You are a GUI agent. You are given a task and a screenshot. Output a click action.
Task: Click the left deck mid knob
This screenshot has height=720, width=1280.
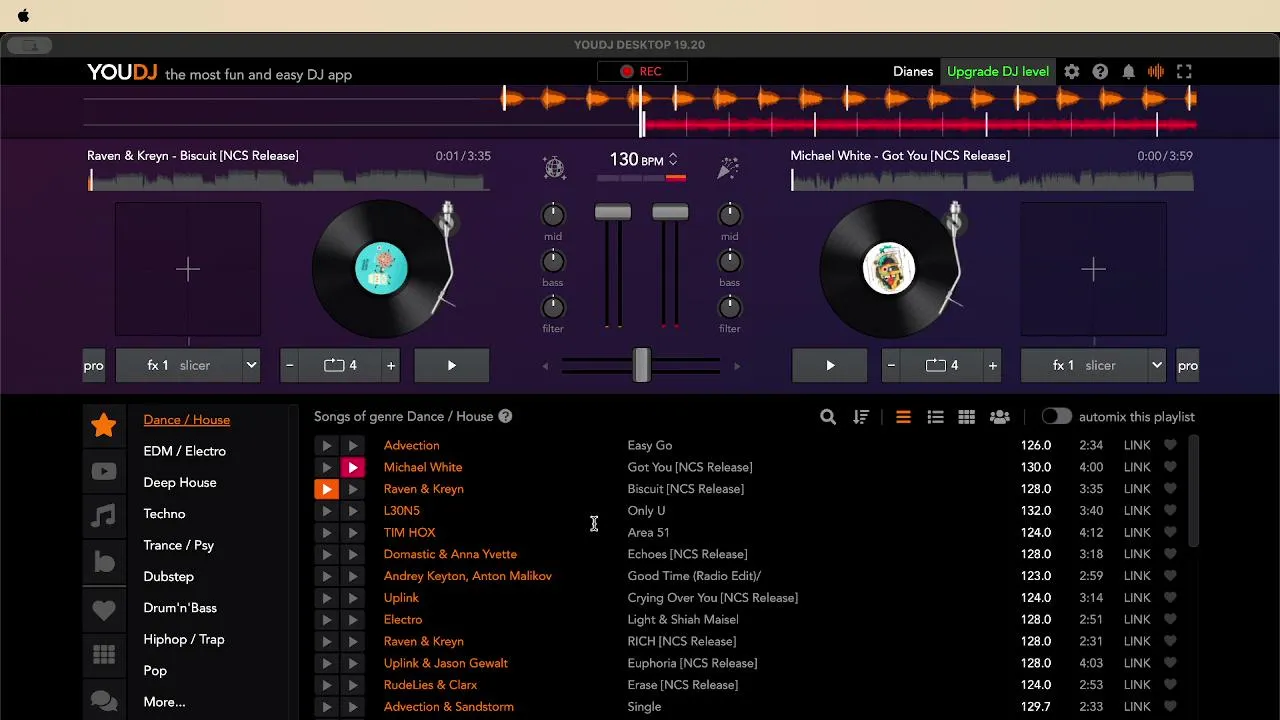coord(553,215)
